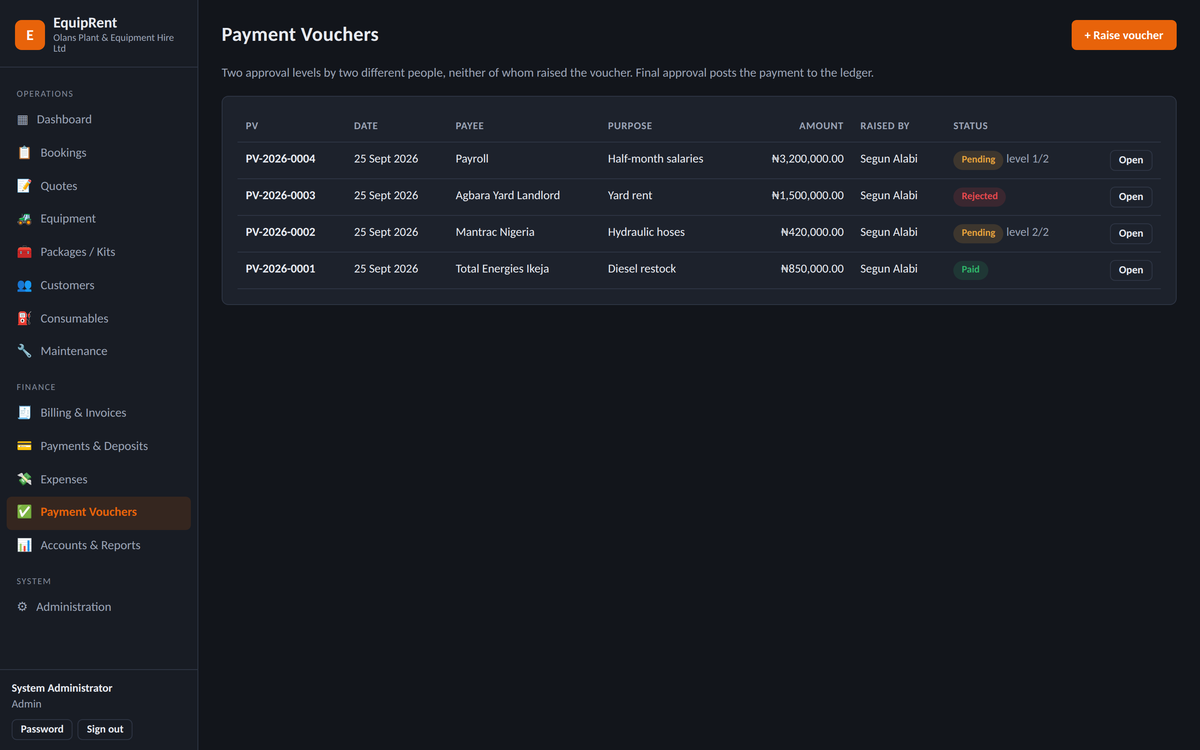Click the Bookings clipboard icon
Image resolution: width=1200 pixels, height=750 pixels.
[24, 153]
